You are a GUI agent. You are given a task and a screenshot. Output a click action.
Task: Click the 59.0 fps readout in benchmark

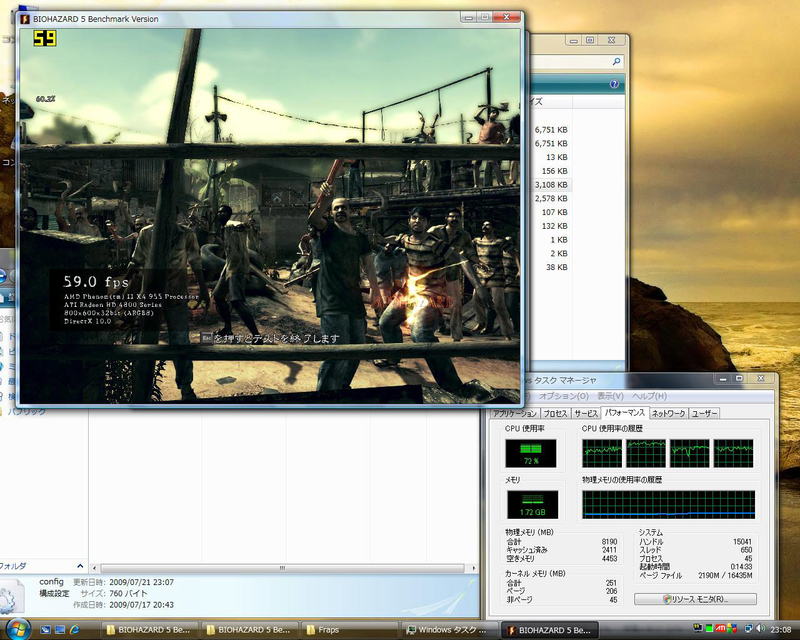pyautogui.click(x=96, y=282)
